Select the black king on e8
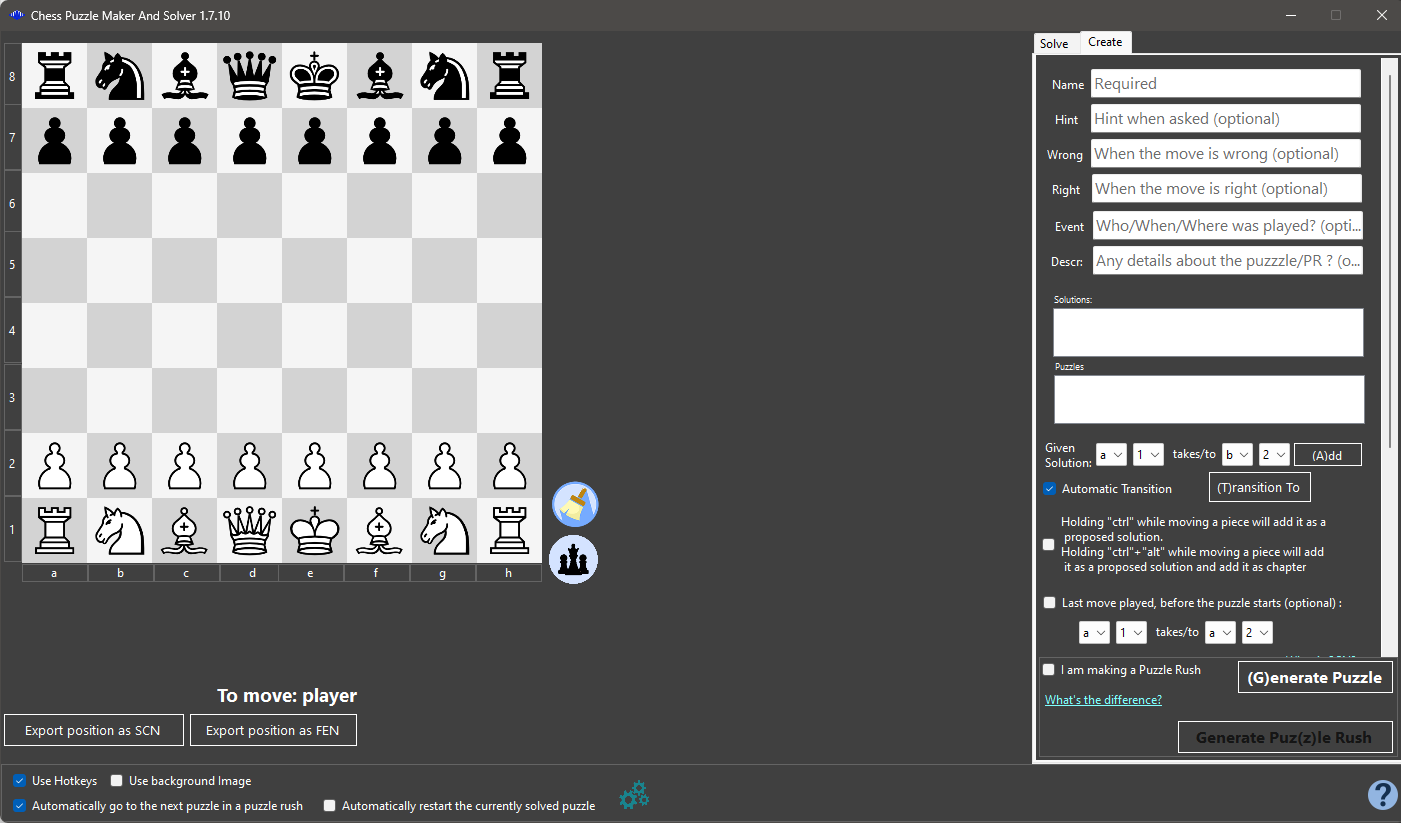Image resolution: width=1401 pixels, height=823 pixels. pyautogui.click(x=315, y=75)
